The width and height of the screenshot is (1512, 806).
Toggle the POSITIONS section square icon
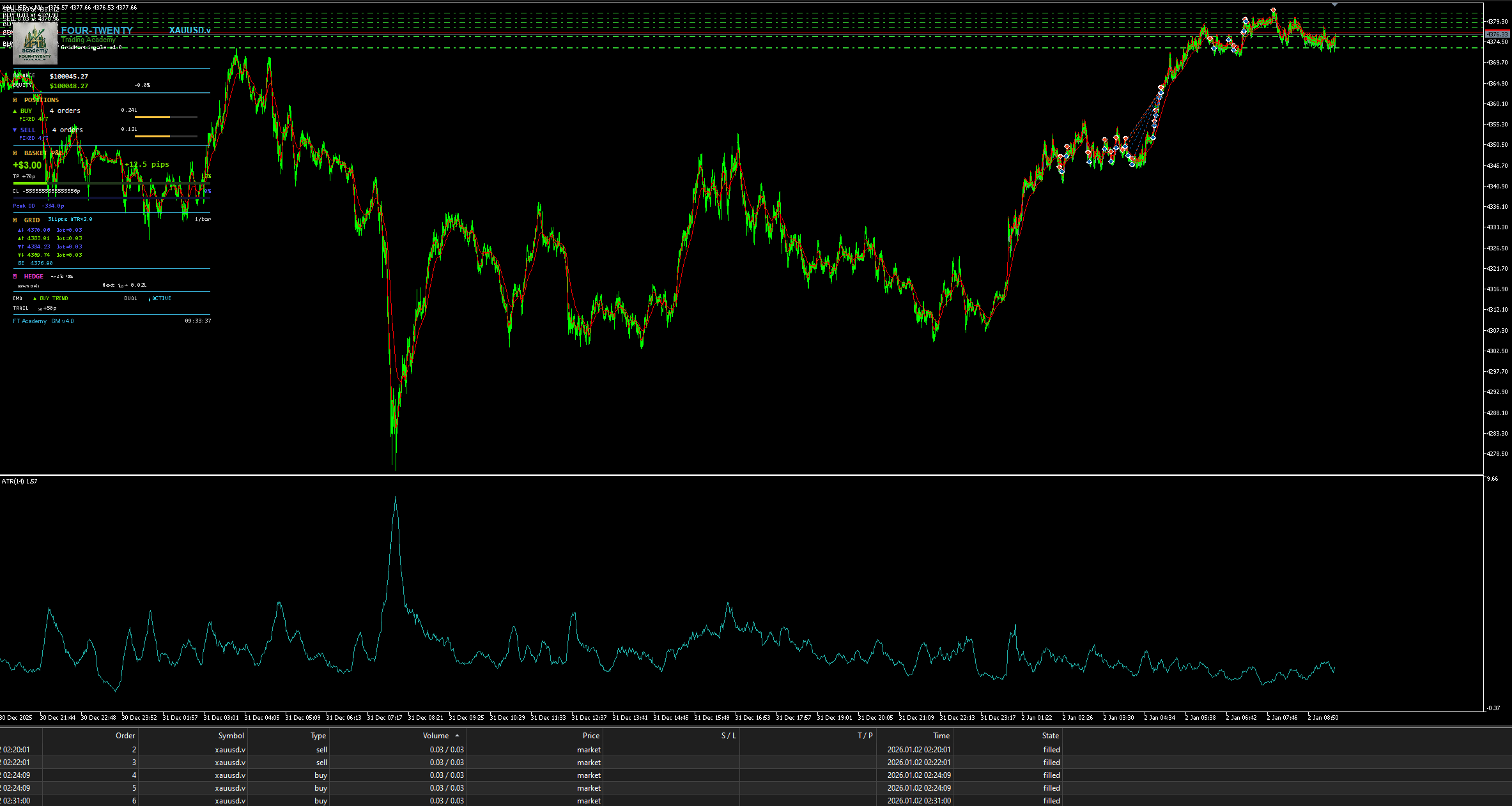pos(15,100)
